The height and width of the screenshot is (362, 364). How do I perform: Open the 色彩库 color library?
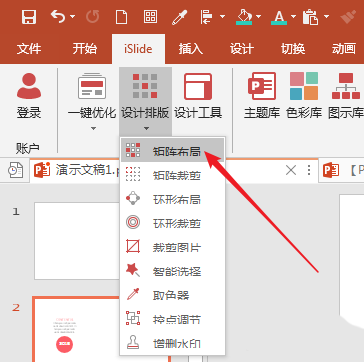point(304,97)
